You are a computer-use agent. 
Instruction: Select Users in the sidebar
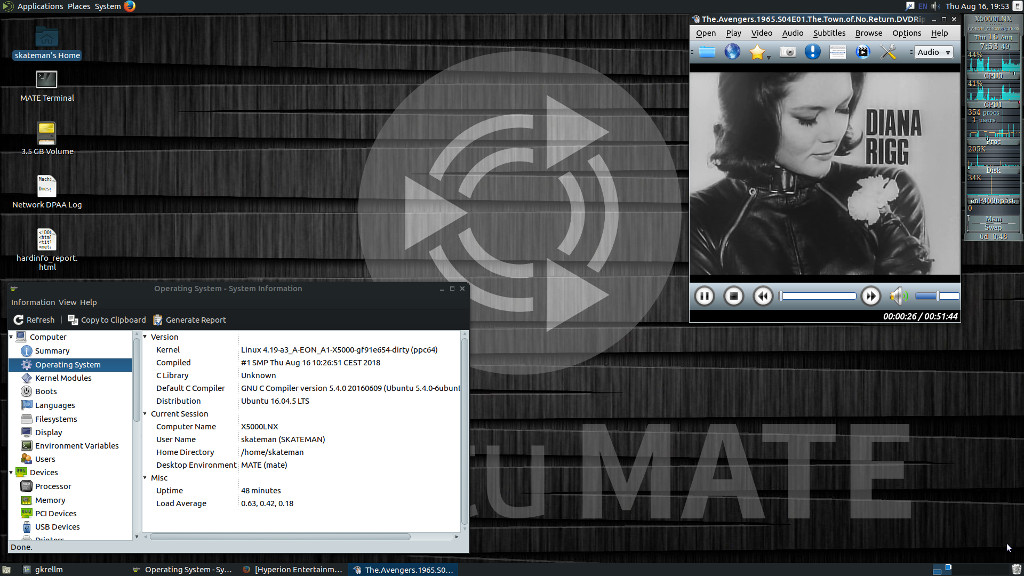tap(44, 459)
